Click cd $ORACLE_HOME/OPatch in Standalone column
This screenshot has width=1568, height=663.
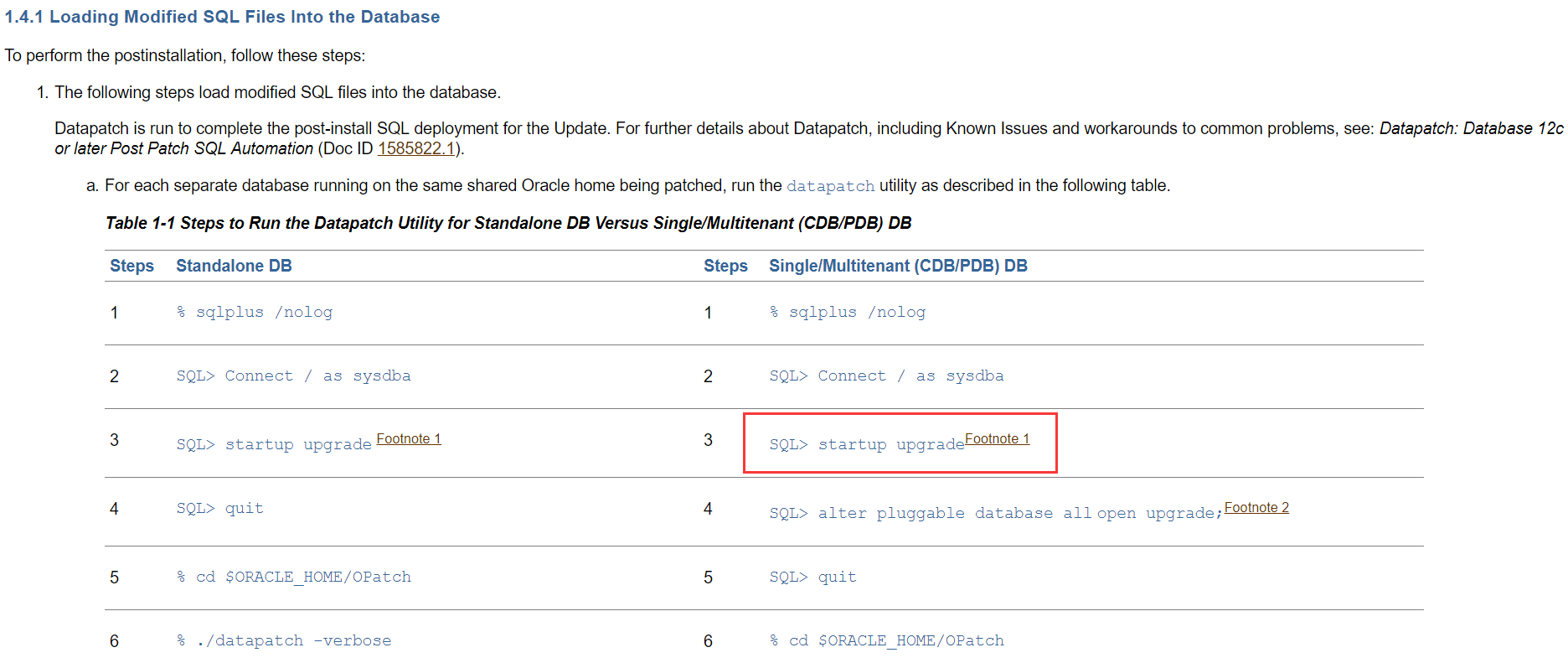[x=294, y=577]
